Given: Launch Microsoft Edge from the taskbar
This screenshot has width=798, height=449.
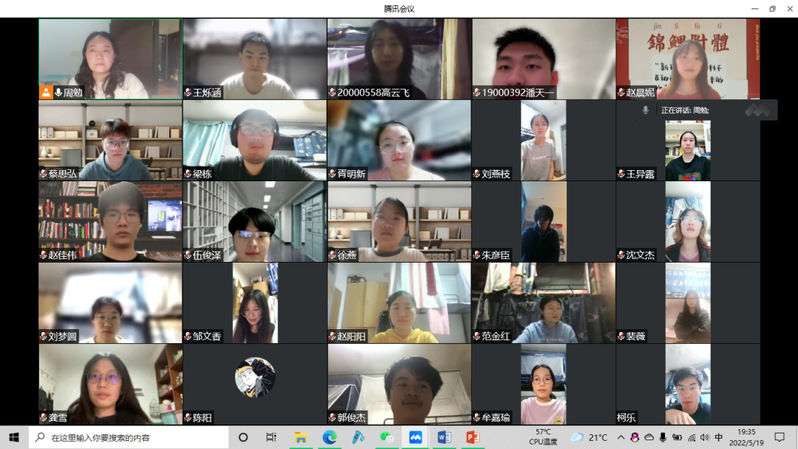Looking at the screenshot, I should coord(329,437).
